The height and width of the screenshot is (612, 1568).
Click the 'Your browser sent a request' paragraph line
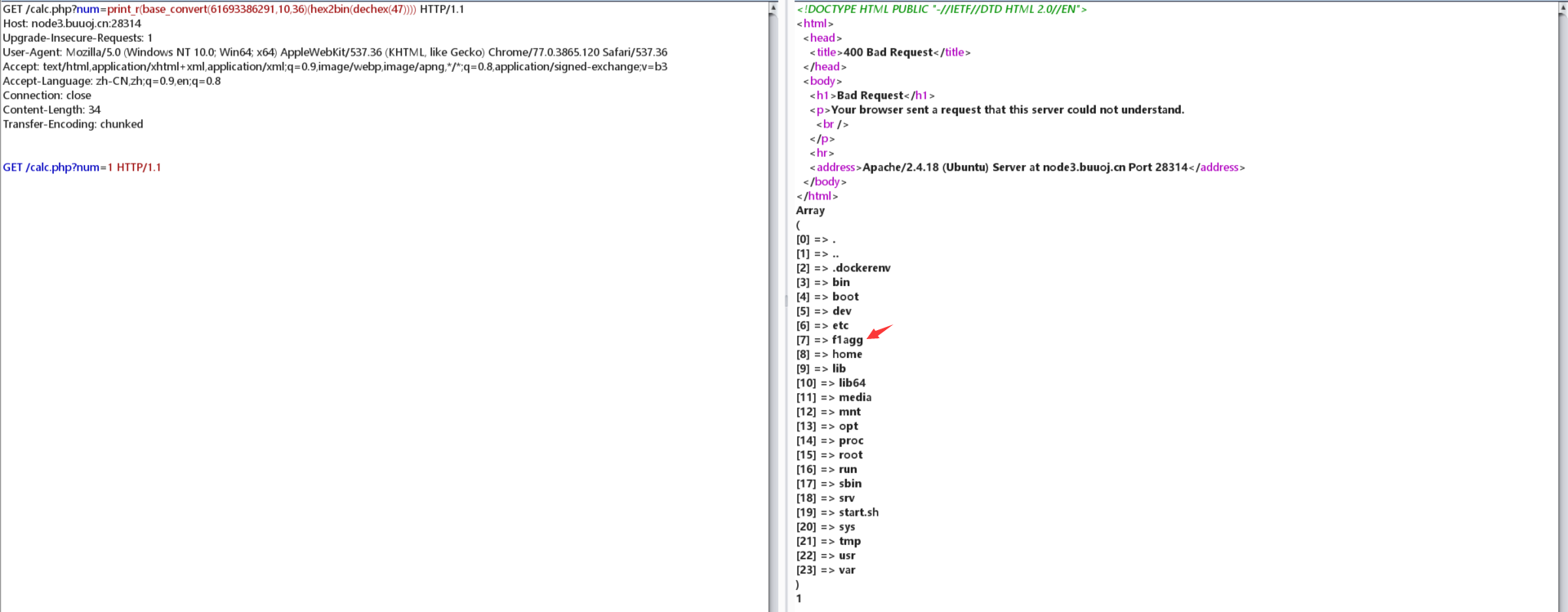tap(997, 109)
